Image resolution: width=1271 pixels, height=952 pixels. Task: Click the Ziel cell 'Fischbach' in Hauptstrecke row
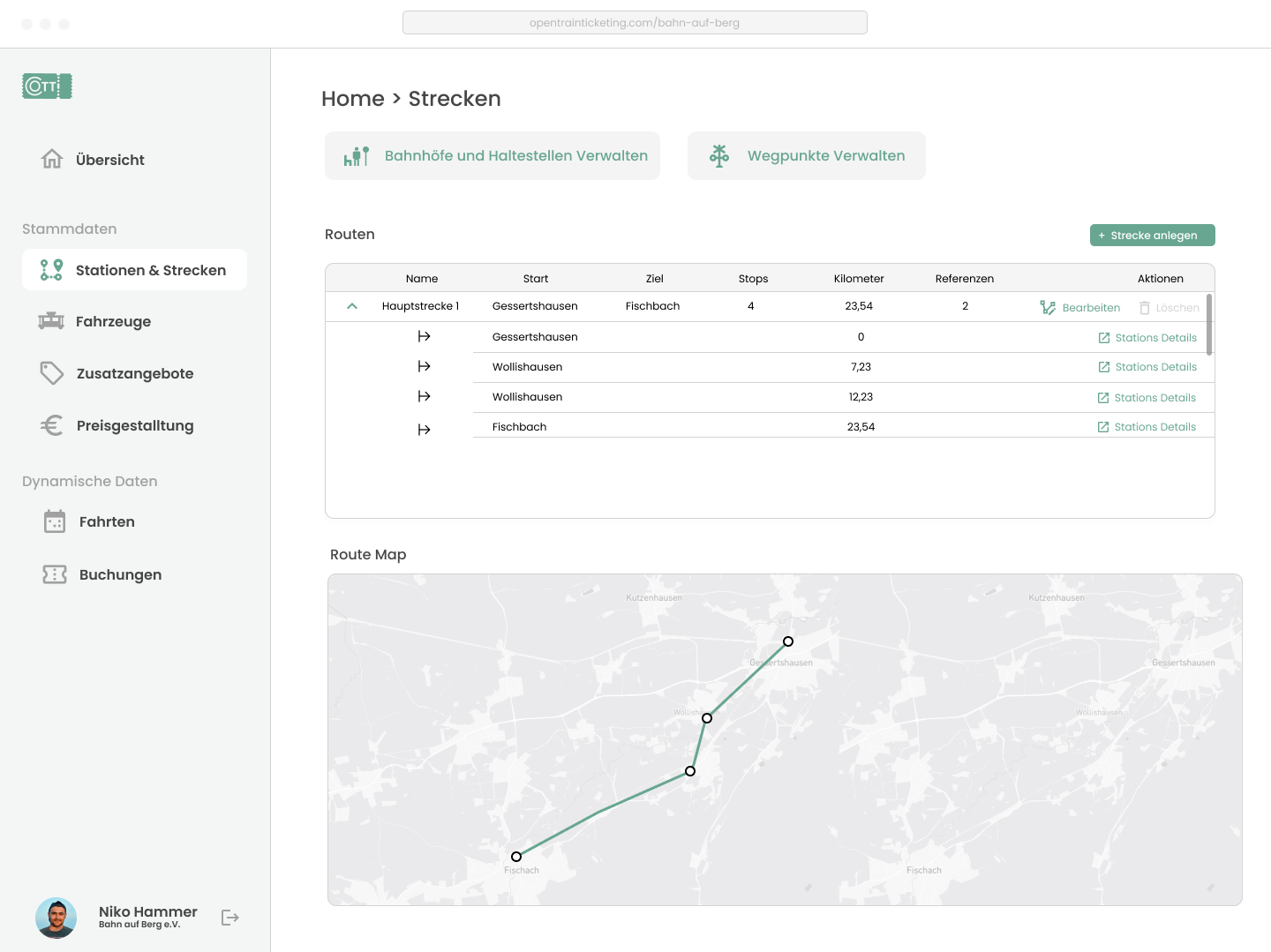pyautogui.click(x=653, y=306)
